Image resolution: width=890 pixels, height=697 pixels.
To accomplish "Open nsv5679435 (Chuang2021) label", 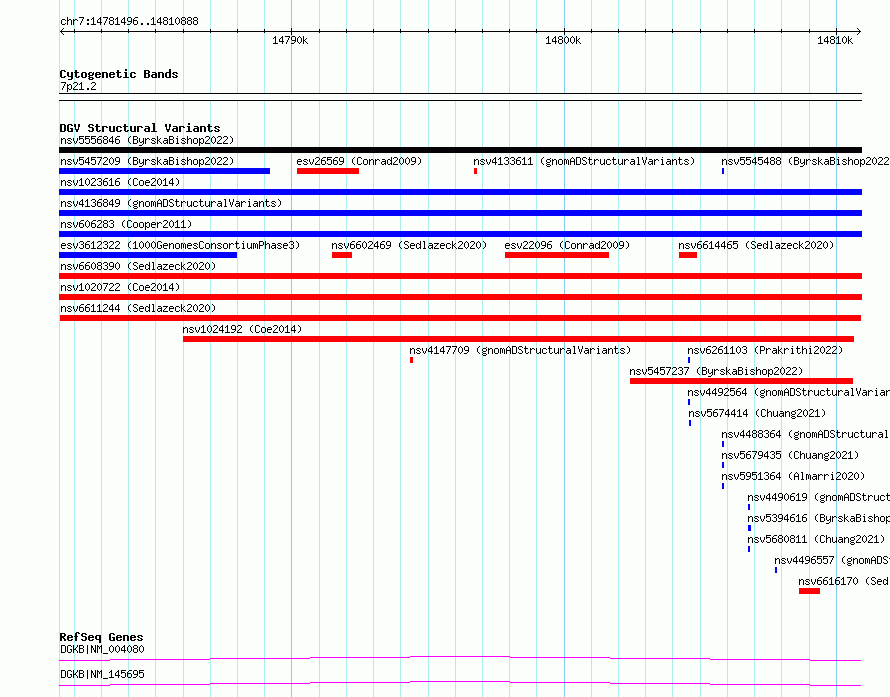I will click(790, 455).
